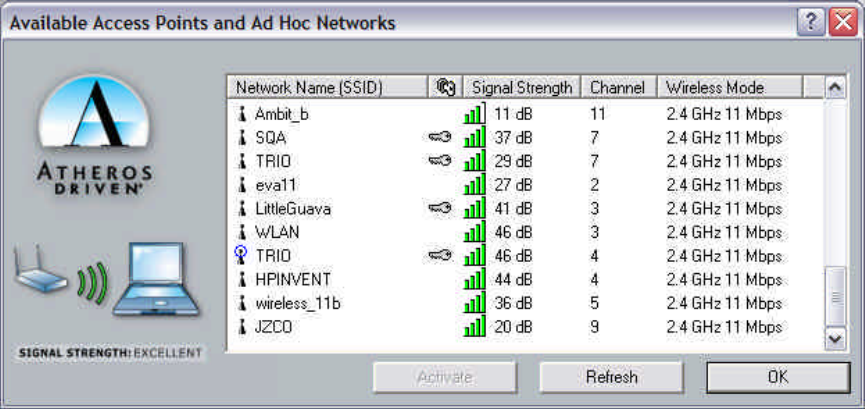
Task: Click the signal bars icon for WLAN
Action: pos(474,231)
